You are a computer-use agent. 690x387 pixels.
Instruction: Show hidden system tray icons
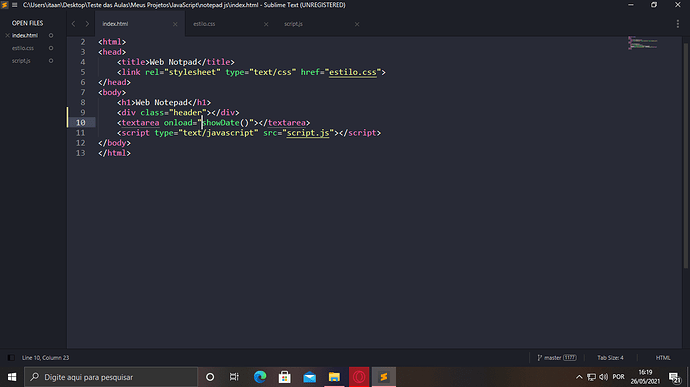pos(579,377)
